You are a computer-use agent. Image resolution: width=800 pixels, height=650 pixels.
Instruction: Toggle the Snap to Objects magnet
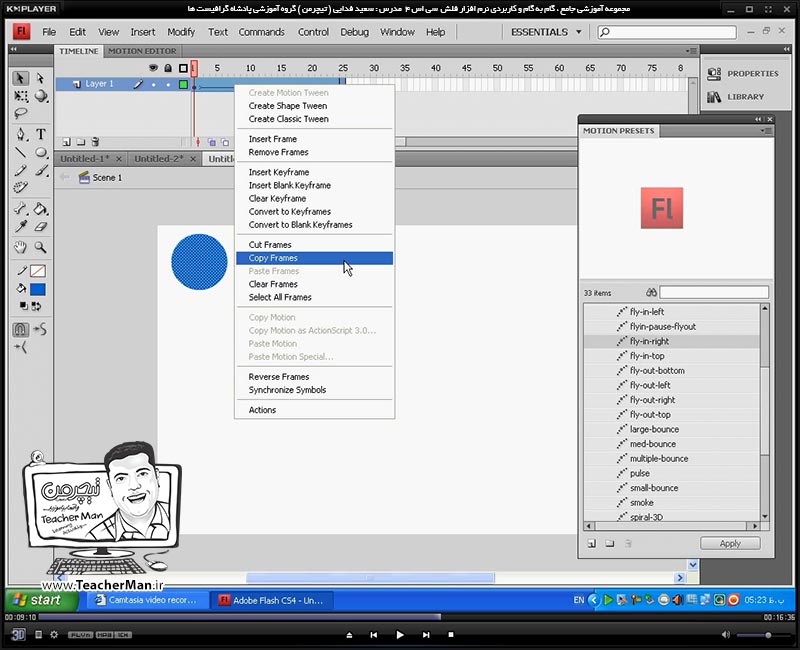(x=20, y=330)
